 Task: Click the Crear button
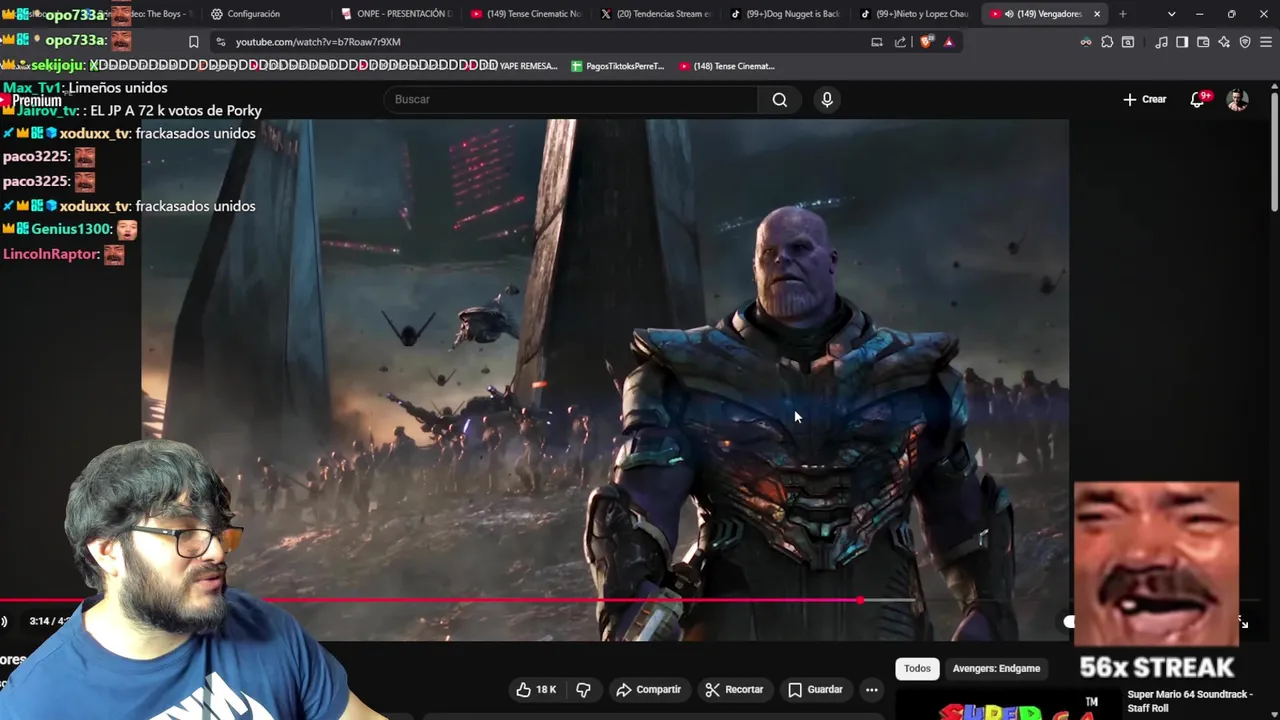coord(1144,99)
